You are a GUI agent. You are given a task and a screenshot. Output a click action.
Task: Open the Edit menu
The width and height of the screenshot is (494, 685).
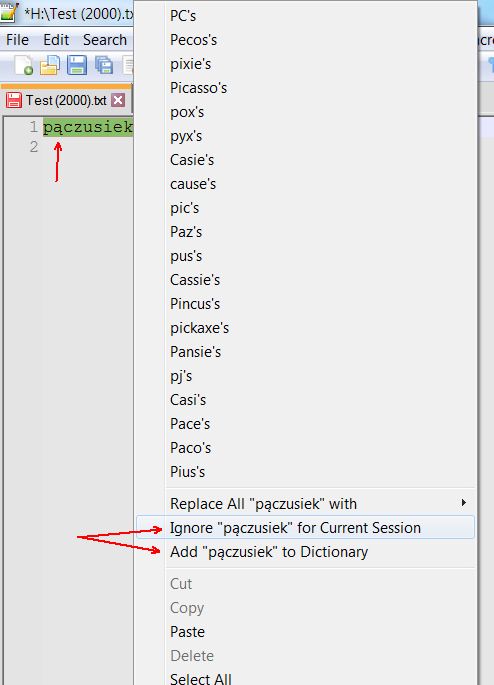(56, 40)
